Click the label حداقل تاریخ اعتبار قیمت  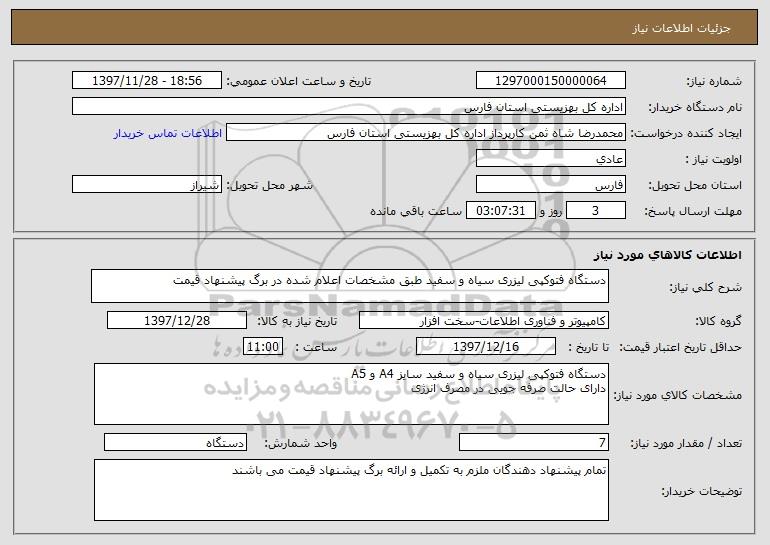tap(680, 347)
